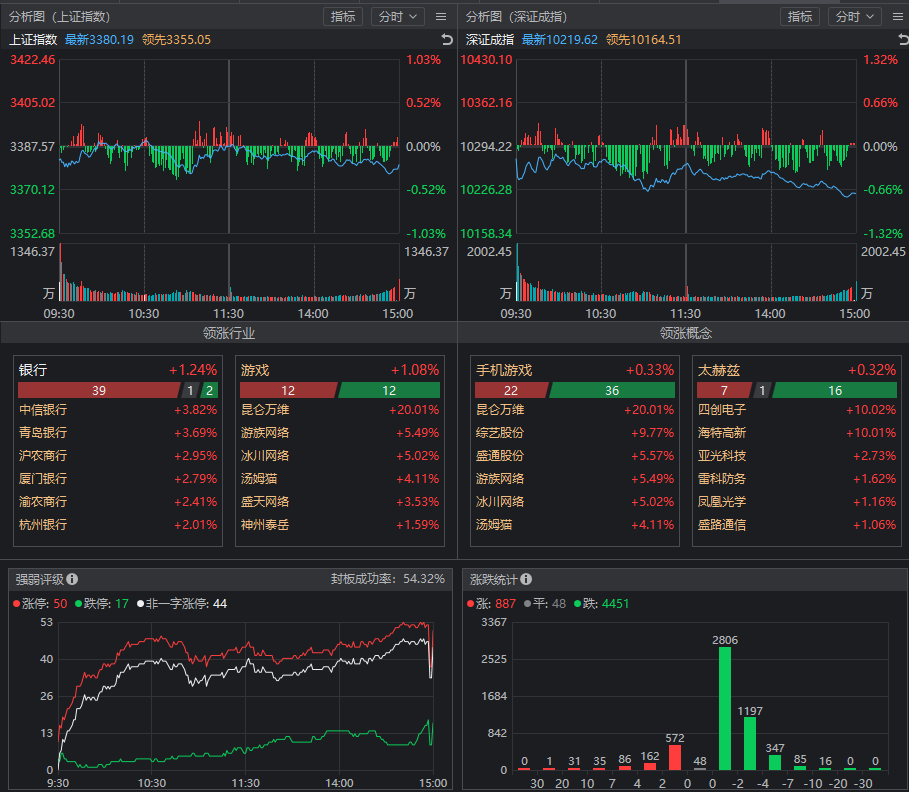Click the red 39 segment of the 银行 bar
The image size is (909, 792).
click(x=98, y=391)
